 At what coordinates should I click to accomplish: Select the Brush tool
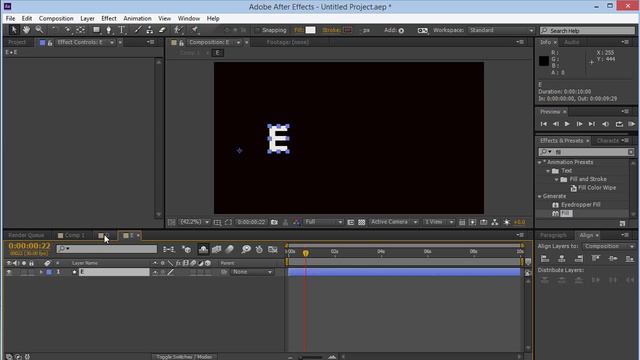click(x=138, y=30)
